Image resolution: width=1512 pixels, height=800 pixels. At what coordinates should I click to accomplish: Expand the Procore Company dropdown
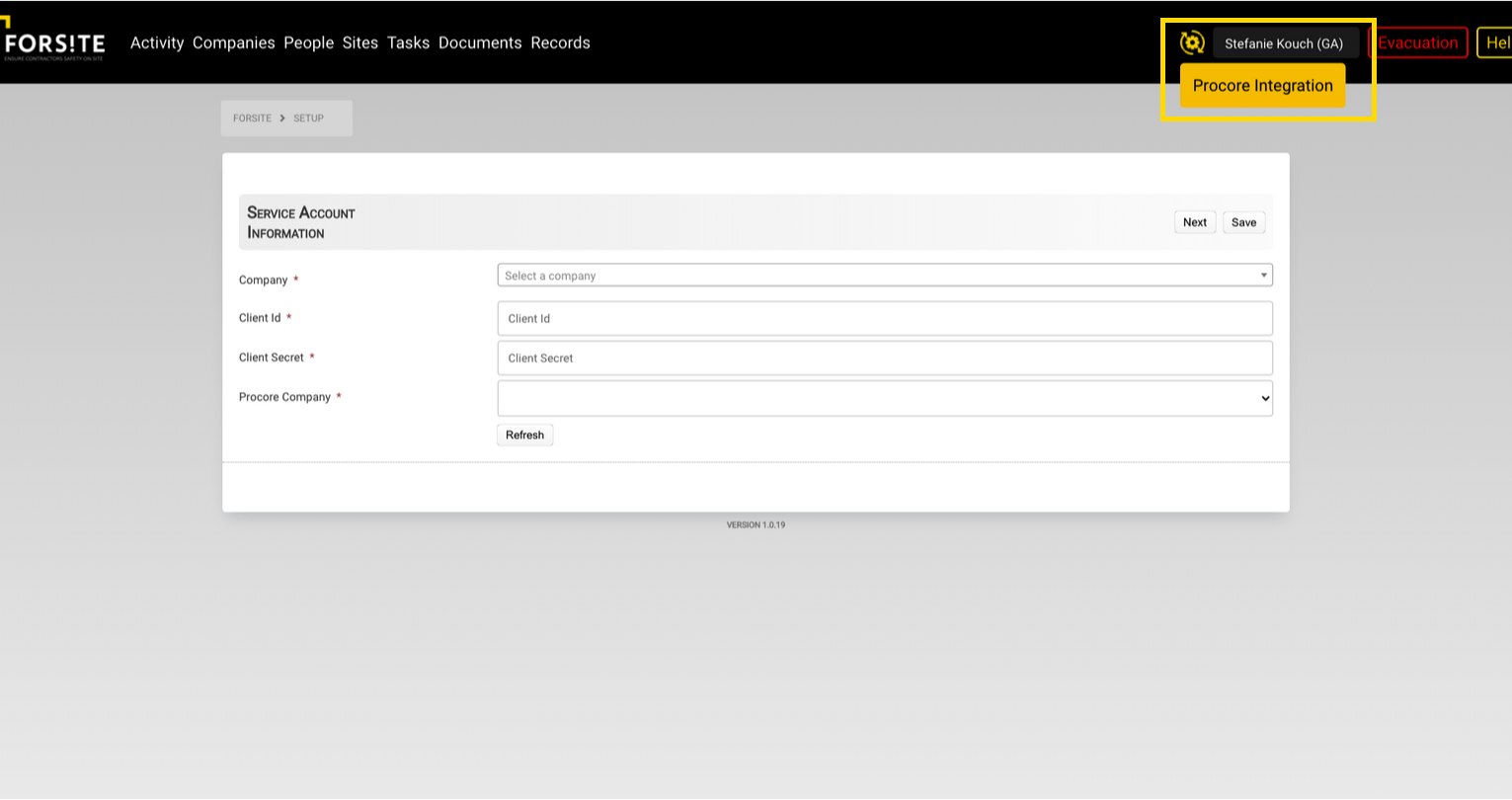[x=885, y=398]
